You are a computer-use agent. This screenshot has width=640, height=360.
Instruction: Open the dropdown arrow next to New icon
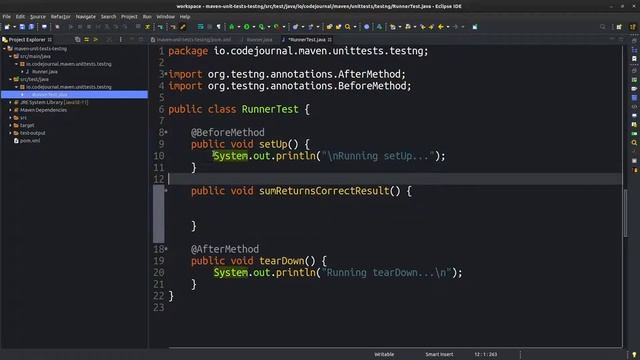click(x=14, y=27)
